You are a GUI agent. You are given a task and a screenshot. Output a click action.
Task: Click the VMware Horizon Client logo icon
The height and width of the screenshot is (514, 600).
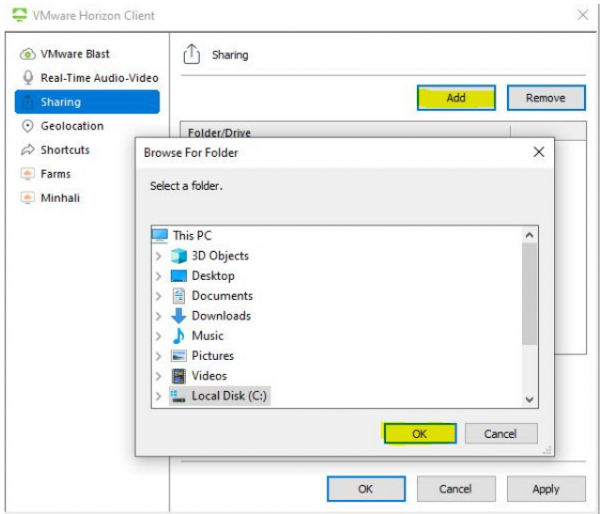pos(20,15)
